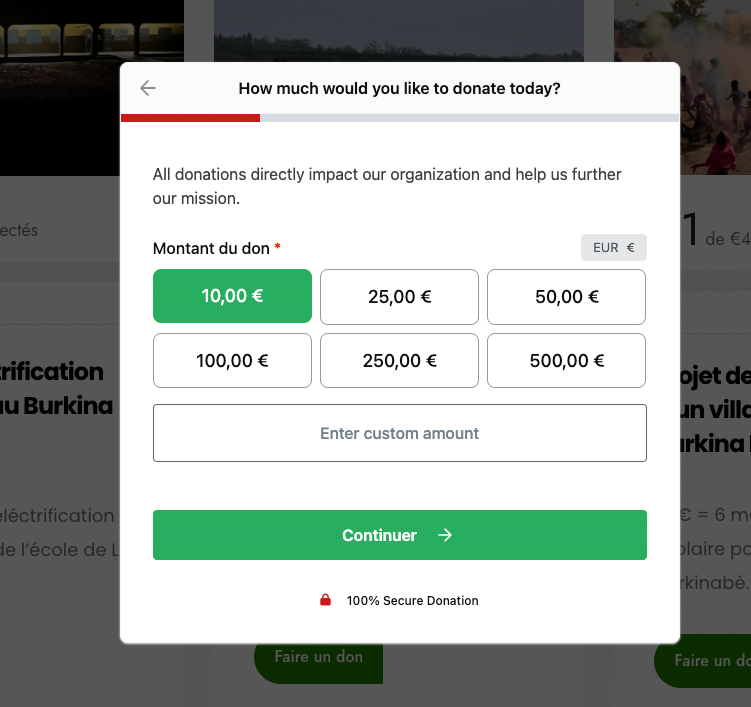Click the 100% Secure Donation label
The image size is (751, 707).
412,601
